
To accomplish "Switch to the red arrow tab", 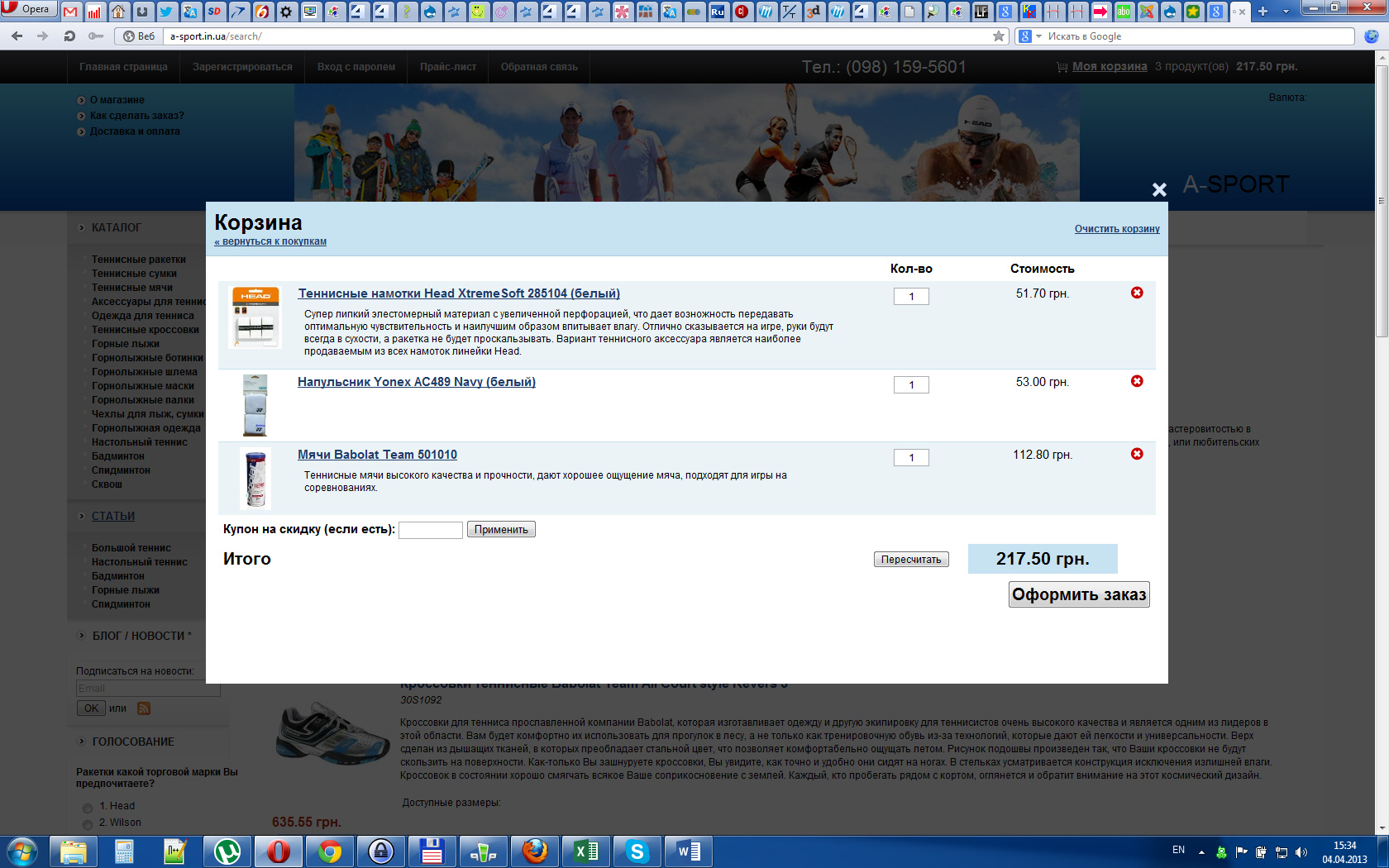I will 1100,12.
